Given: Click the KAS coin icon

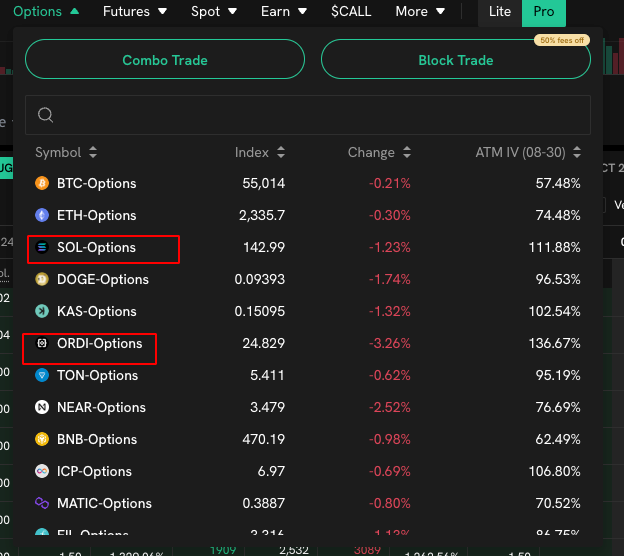Looking at the screenshot, I should click(x=42, y=312).
